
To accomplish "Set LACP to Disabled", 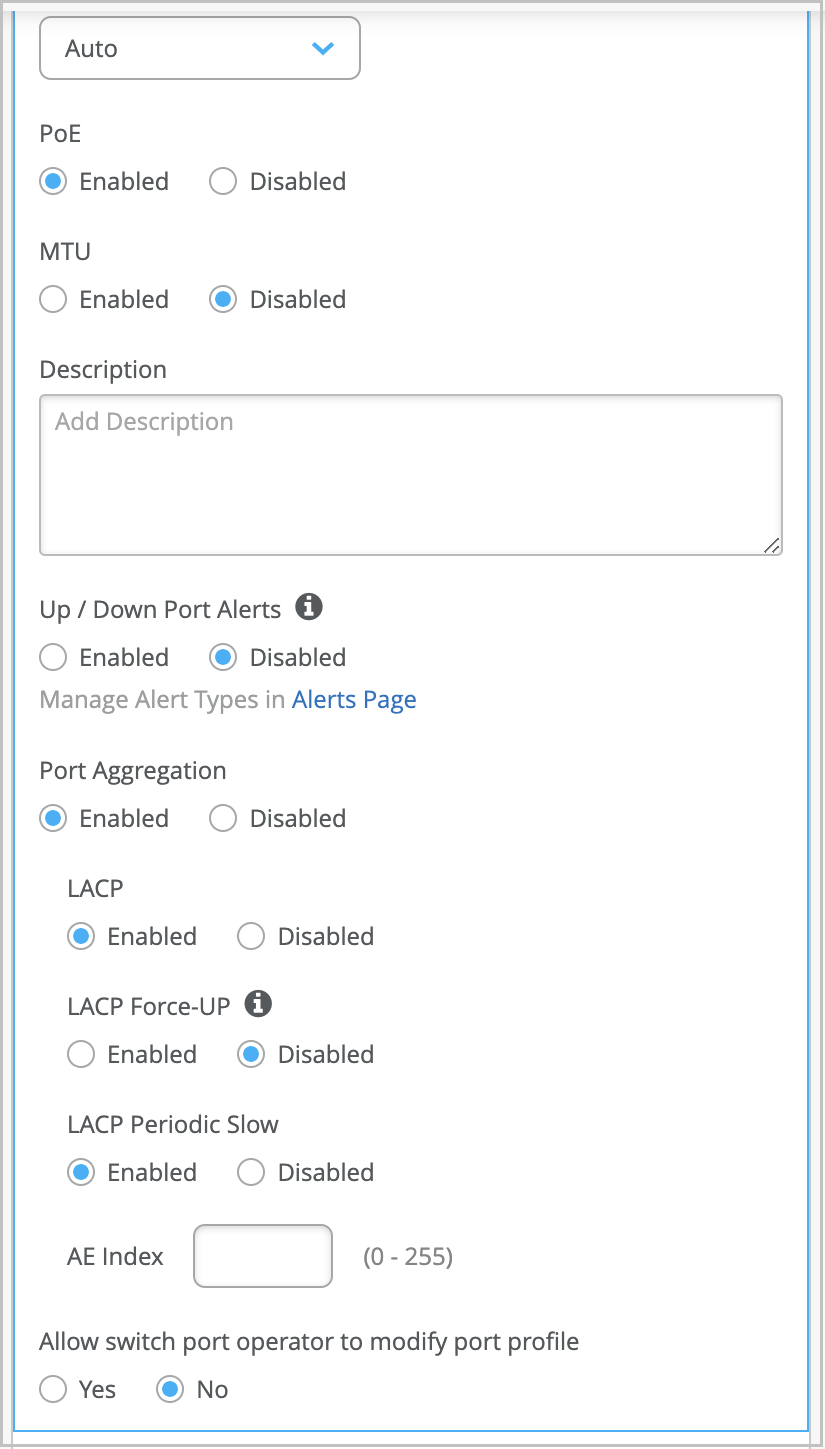I will coord(251,936).
